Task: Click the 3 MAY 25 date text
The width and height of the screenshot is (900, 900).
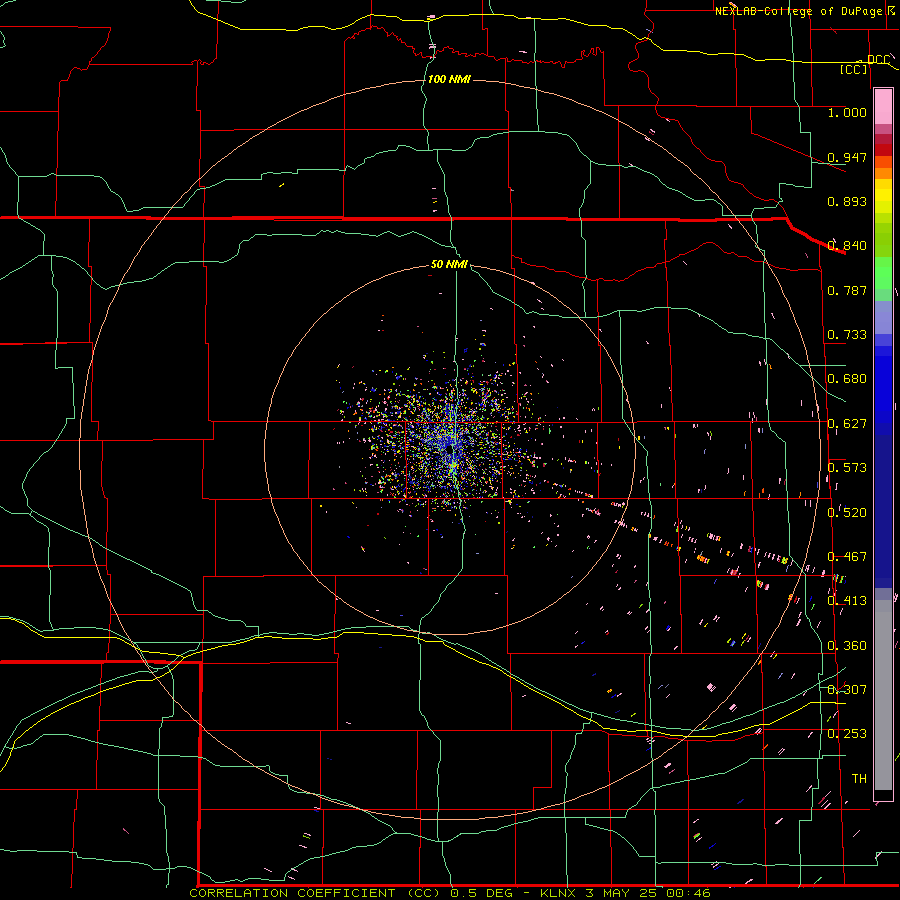Action: (x=623, y=893)
